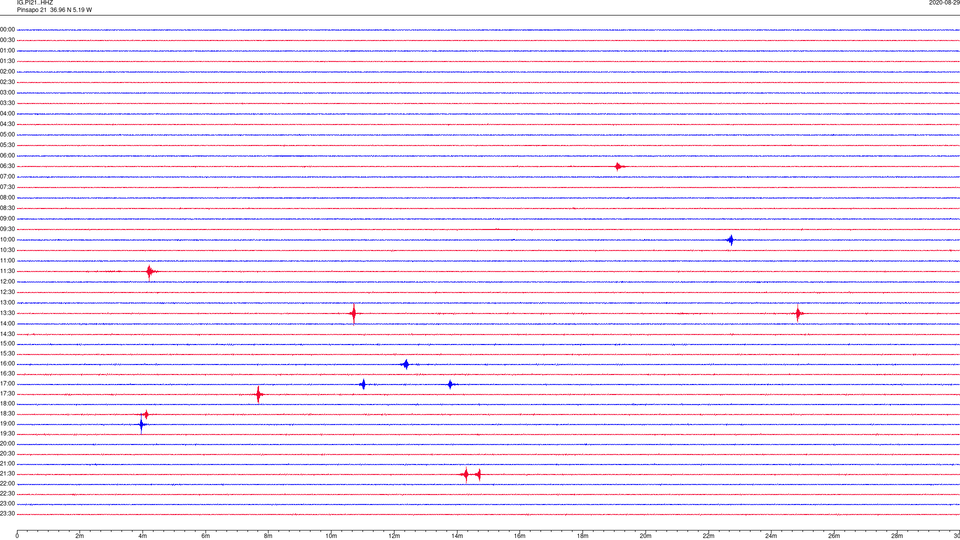Click the 18:30 time label

[x=7, y=414]
